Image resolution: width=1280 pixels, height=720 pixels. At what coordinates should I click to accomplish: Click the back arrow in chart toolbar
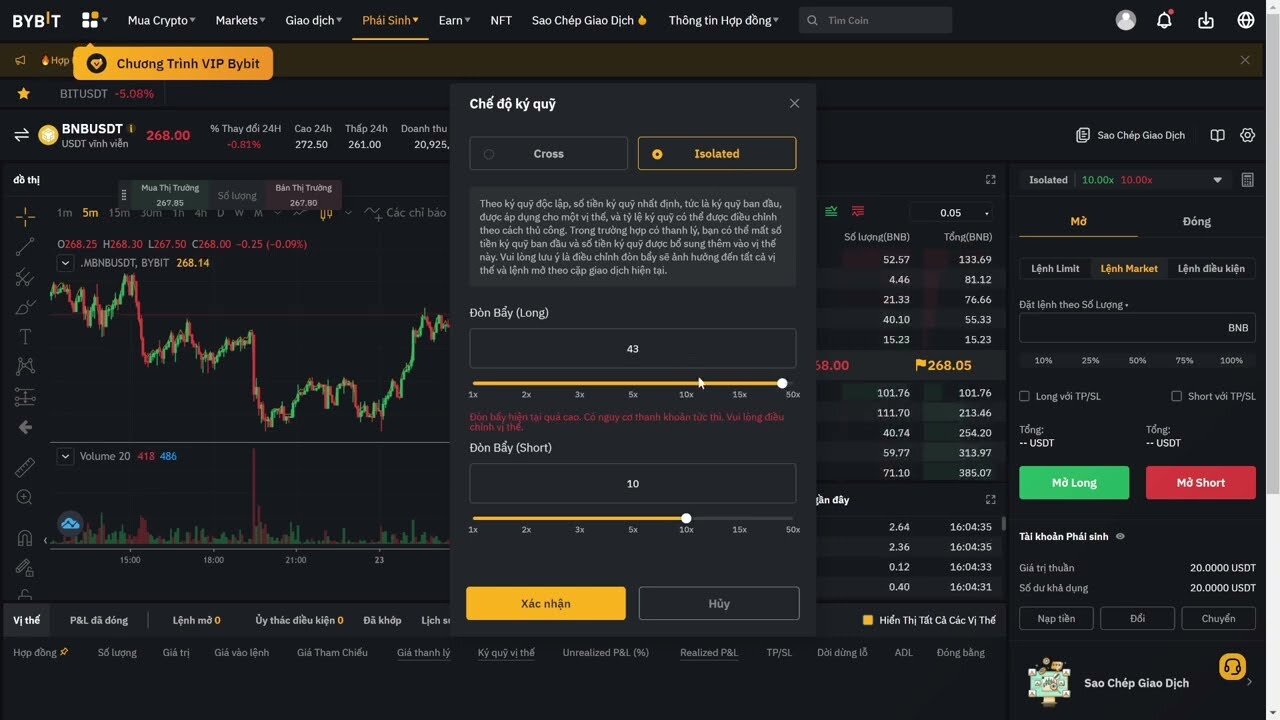25,427
